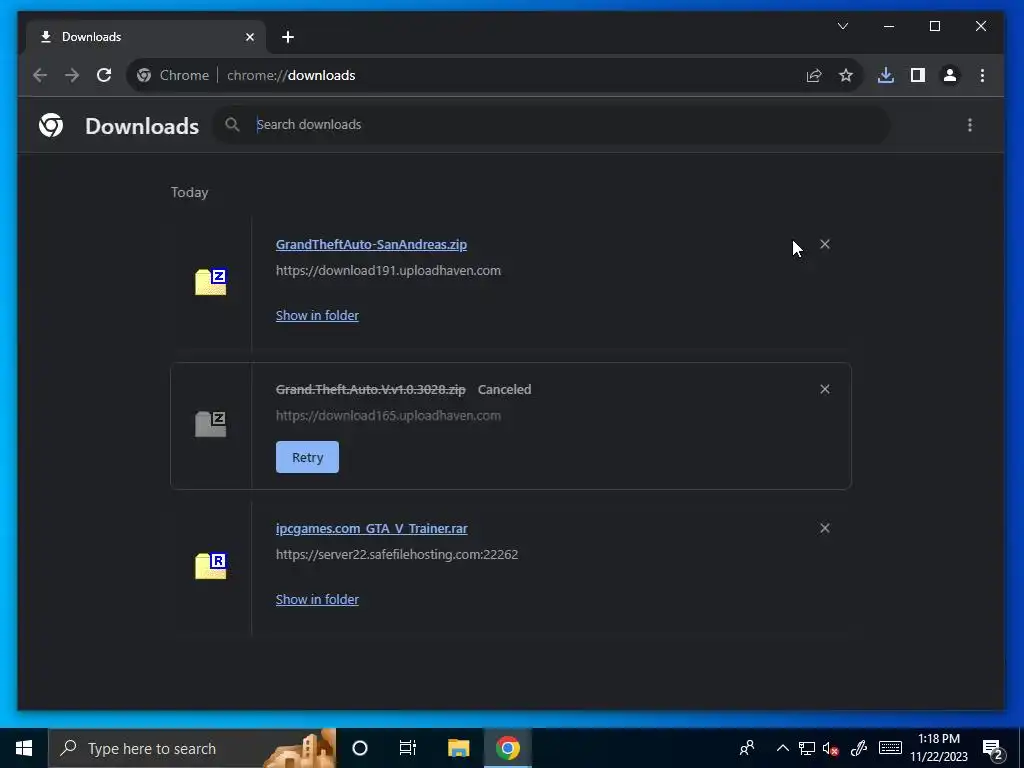Screen dimensions: 1024x768
Task: Open network status tray icon
Action: tap(807, 748)
